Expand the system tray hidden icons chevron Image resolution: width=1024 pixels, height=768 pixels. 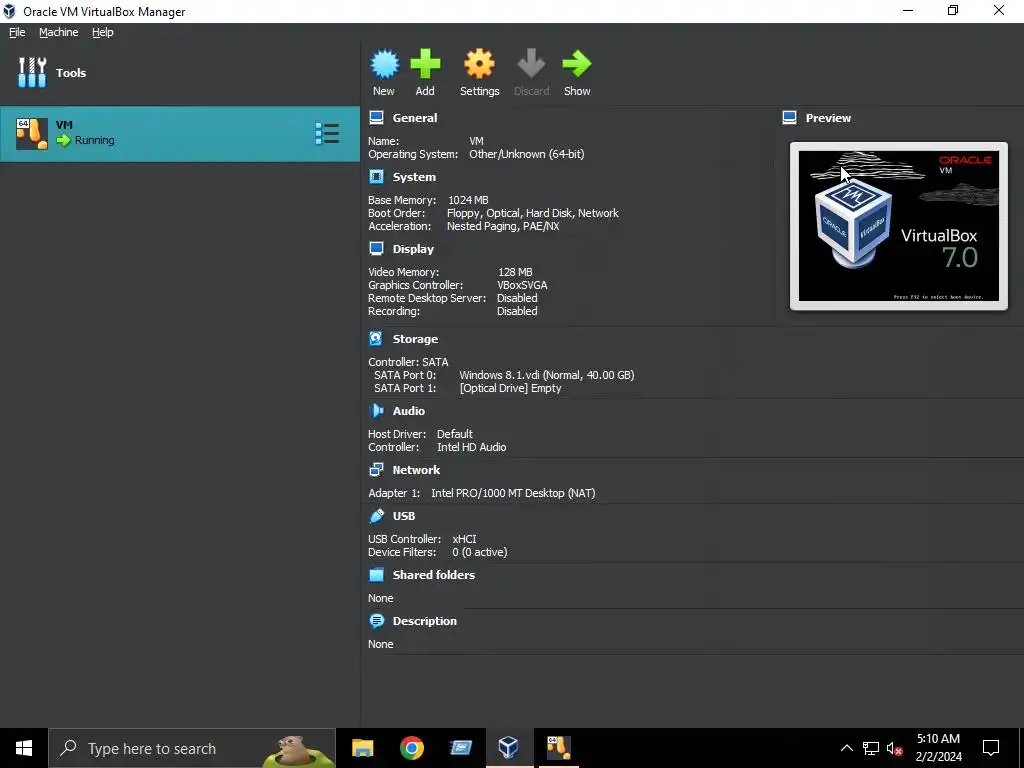point(846,748)
